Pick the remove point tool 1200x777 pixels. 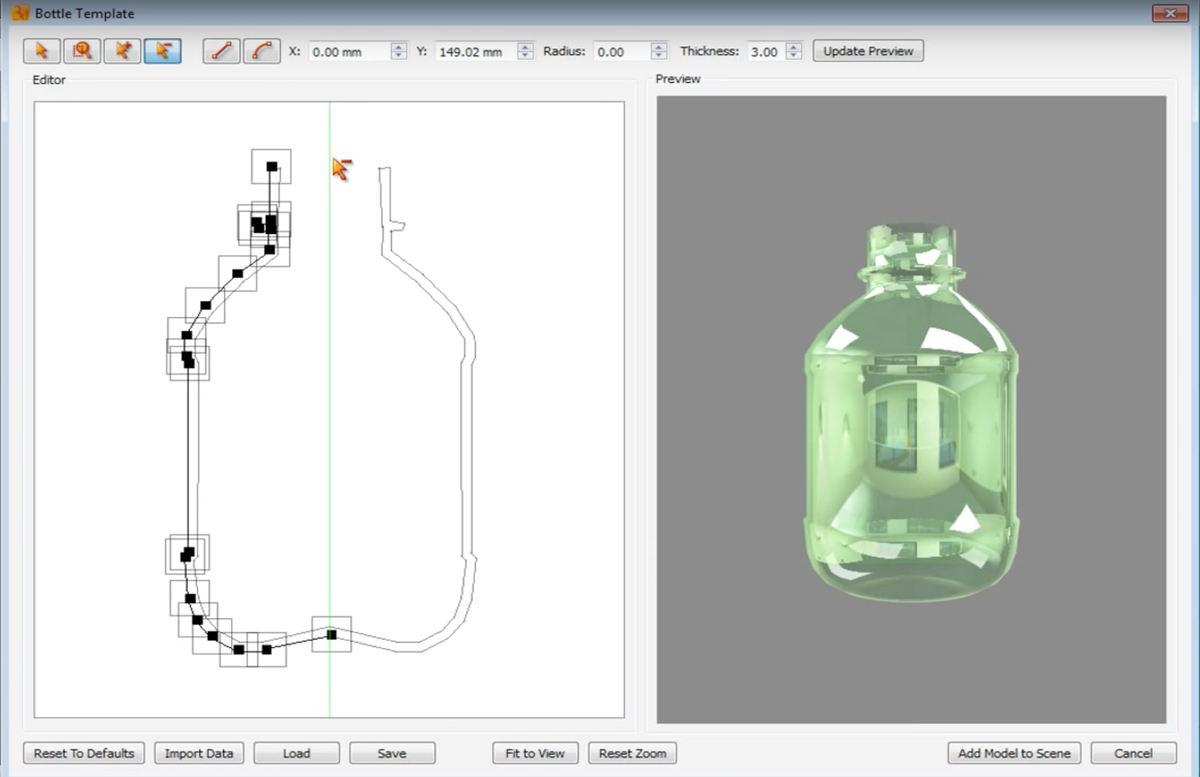point(162,51)
